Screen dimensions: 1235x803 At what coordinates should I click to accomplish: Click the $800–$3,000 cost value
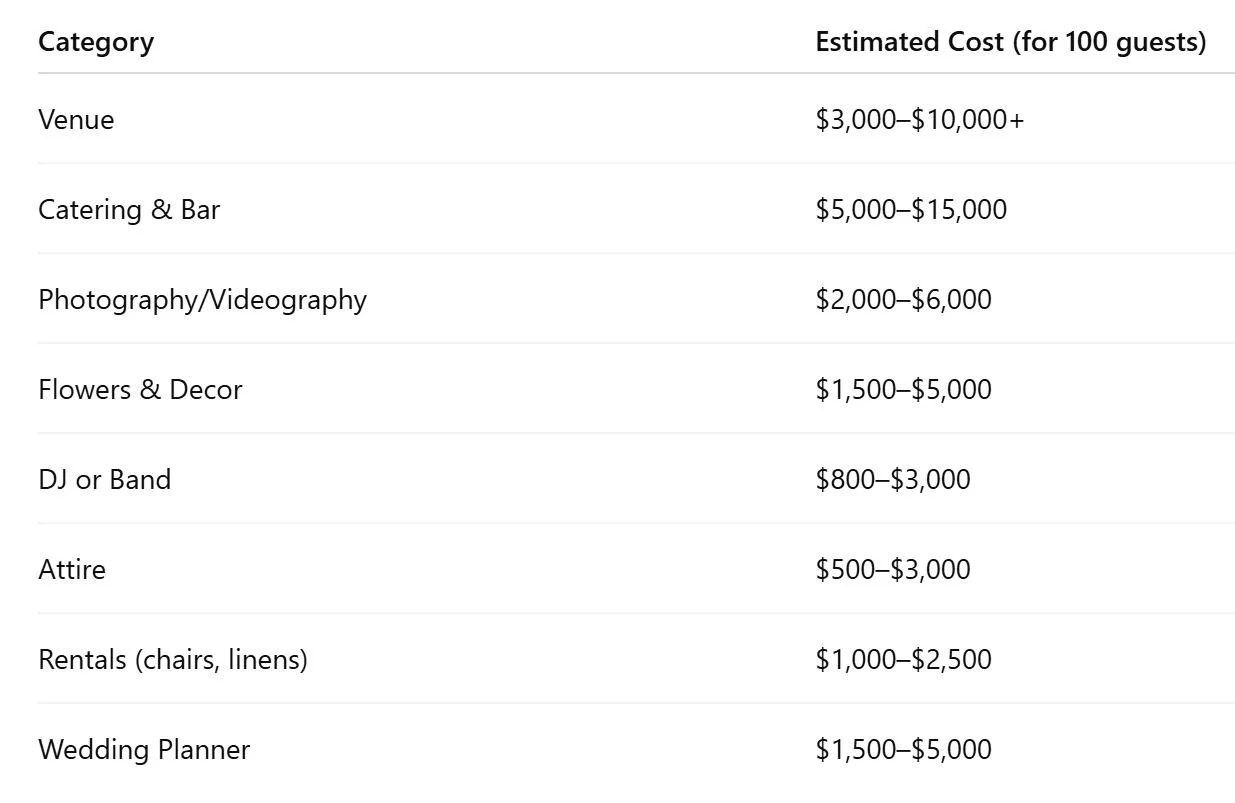(892, 480)
